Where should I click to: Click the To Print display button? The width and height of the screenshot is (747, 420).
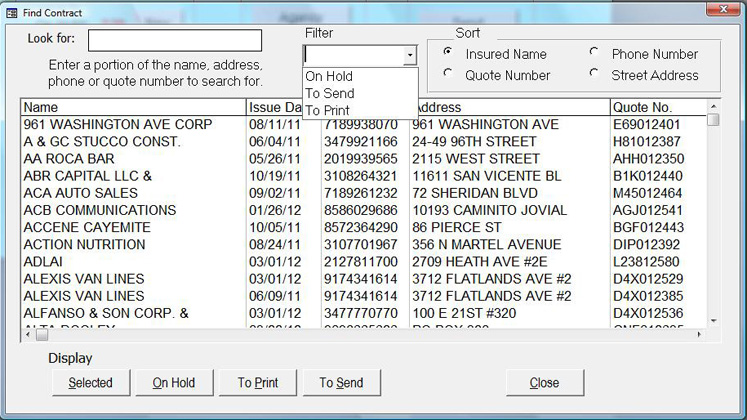(x=258, y=382)
